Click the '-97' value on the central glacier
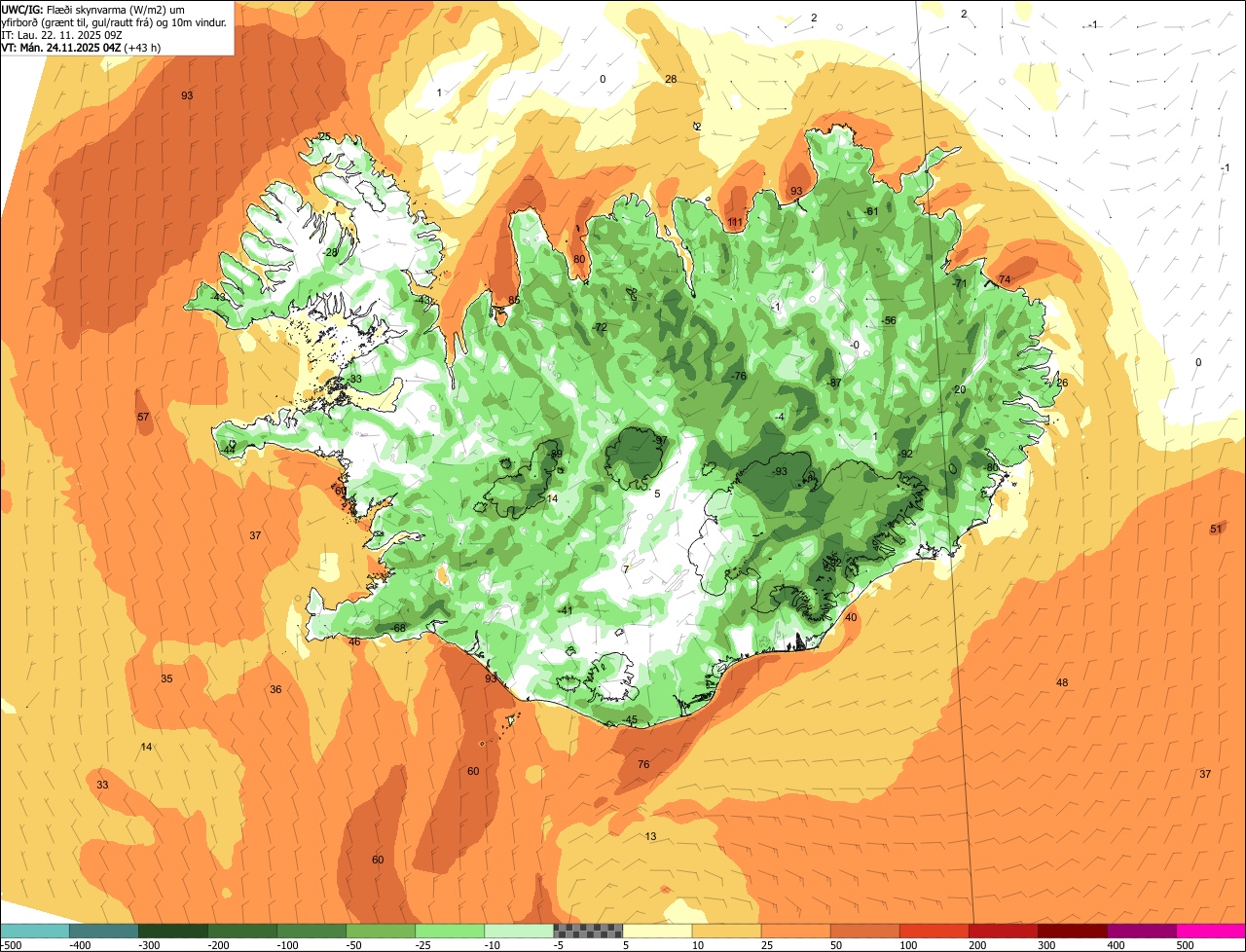 [660, 441]
